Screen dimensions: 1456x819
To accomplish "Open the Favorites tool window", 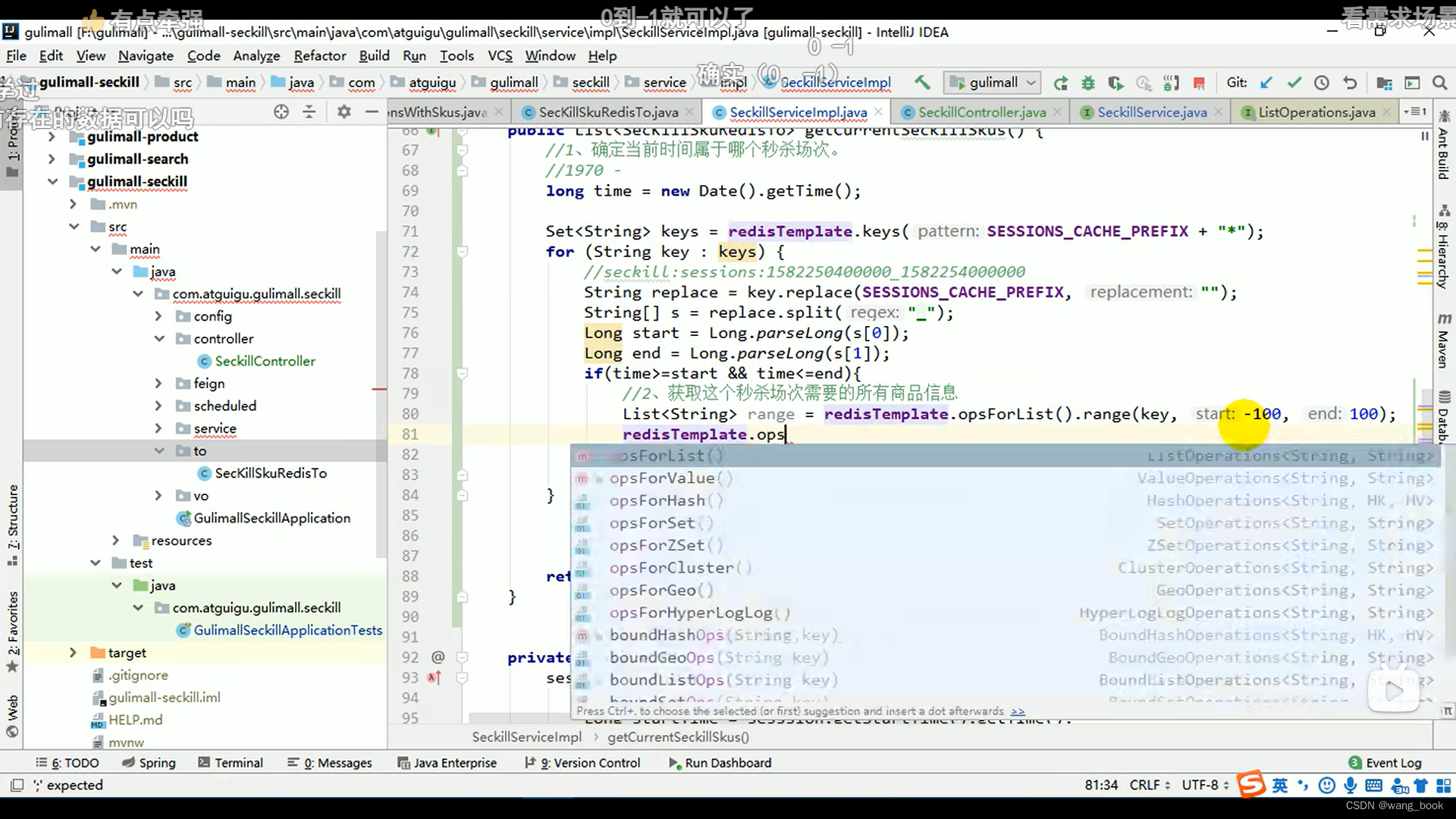I will (13, 632).
